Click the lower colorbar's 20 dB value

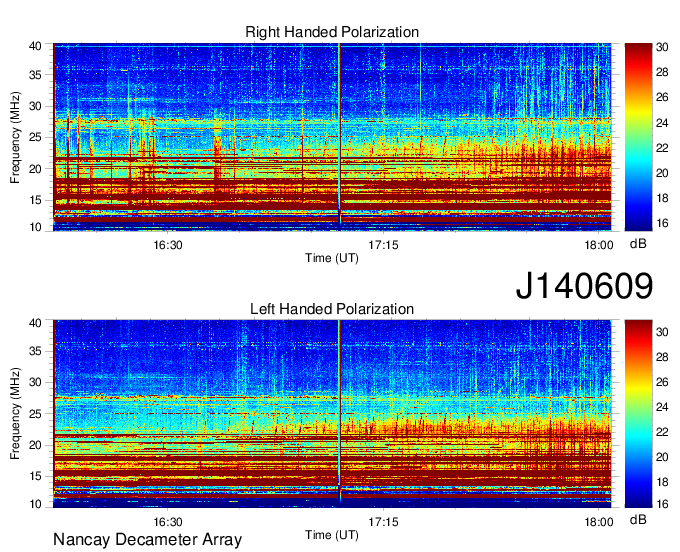point(662,457)
